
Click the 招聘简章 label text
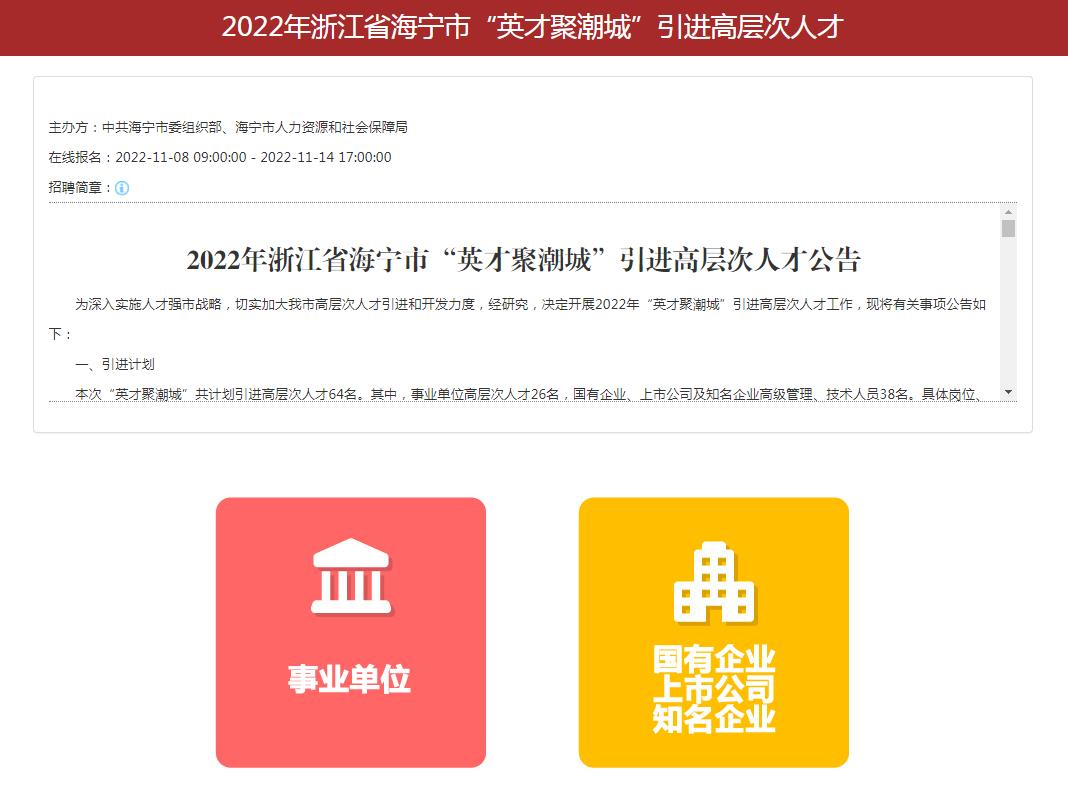80,188
